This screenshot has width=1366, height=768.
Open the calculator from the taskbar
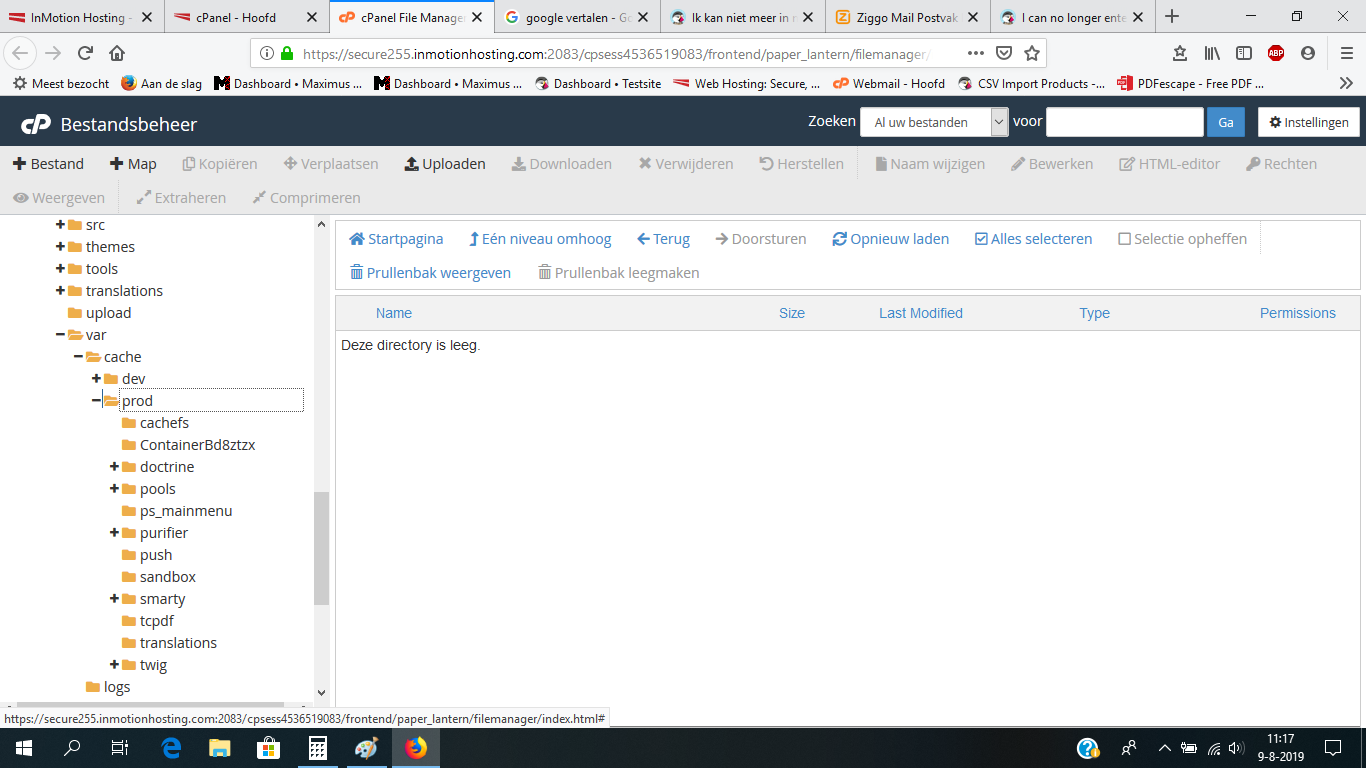(318, 747)
